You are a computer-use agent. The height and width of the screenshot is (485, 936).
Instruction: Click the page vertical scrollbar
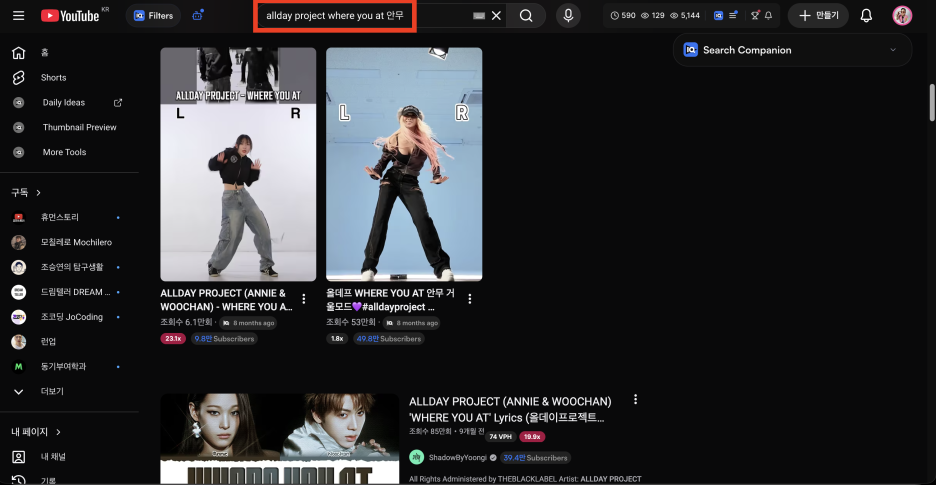pyautogui.click(x=932, y=102)
